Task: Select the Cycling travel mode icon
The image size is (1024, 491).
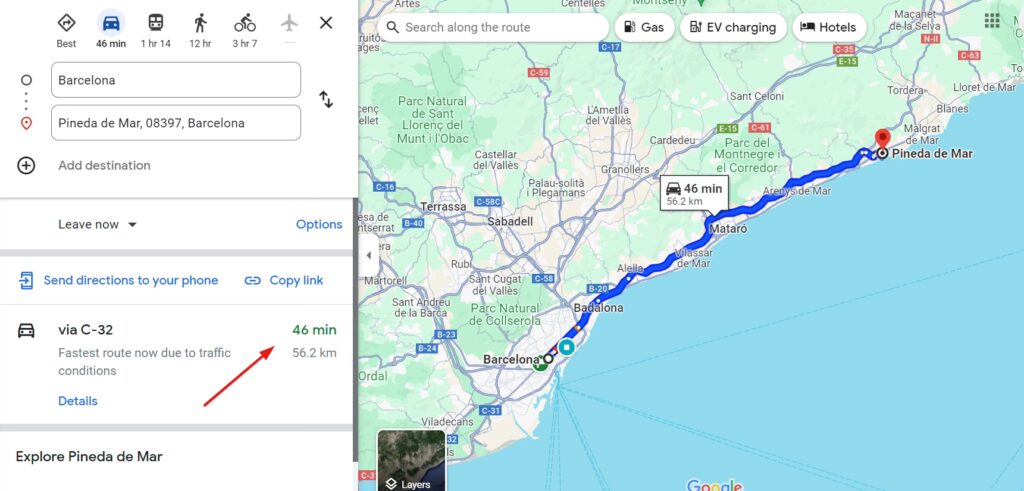Action: tap(245, 23)
